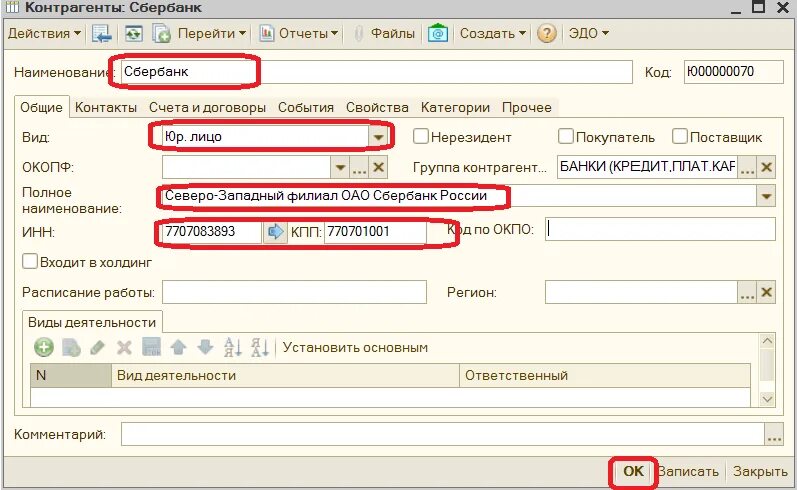Switch to the Общие tab
797x490 pixels.
[42, 107]
